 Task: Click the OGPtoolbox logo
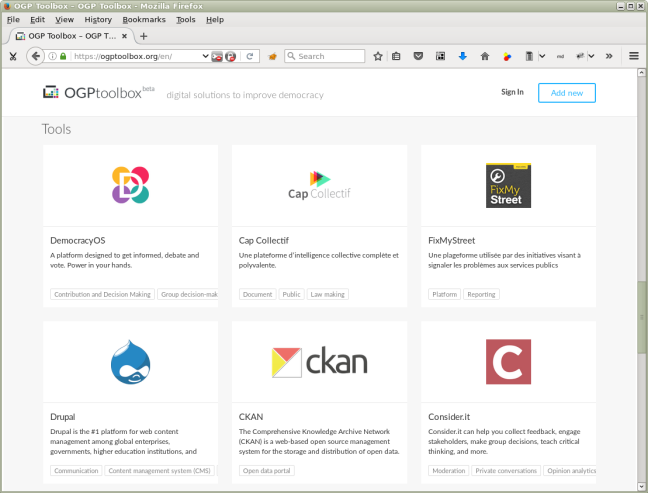tap(99, 93)
